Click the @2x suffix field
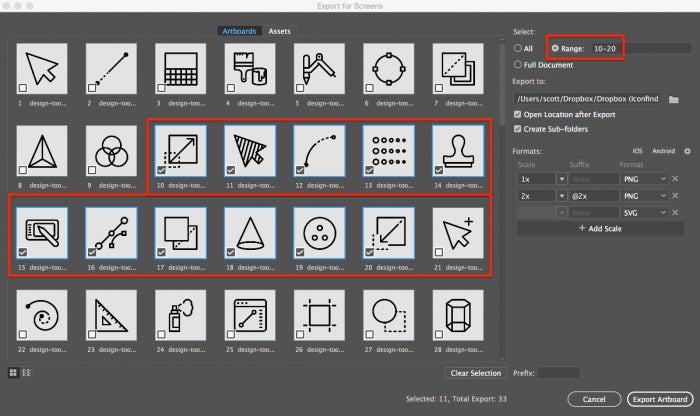The height and width of the screenshot is (416, 700). 594,196
